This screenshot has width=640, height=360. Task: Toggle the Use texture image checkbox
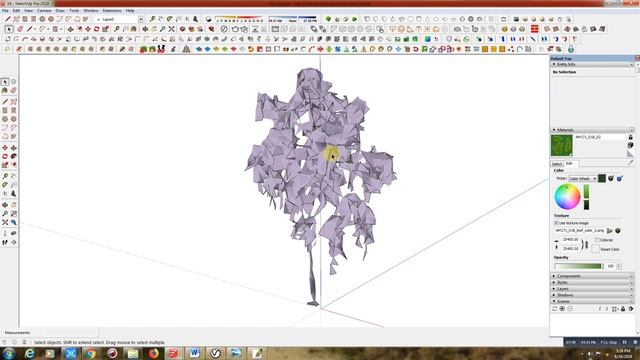coord(556,223)
